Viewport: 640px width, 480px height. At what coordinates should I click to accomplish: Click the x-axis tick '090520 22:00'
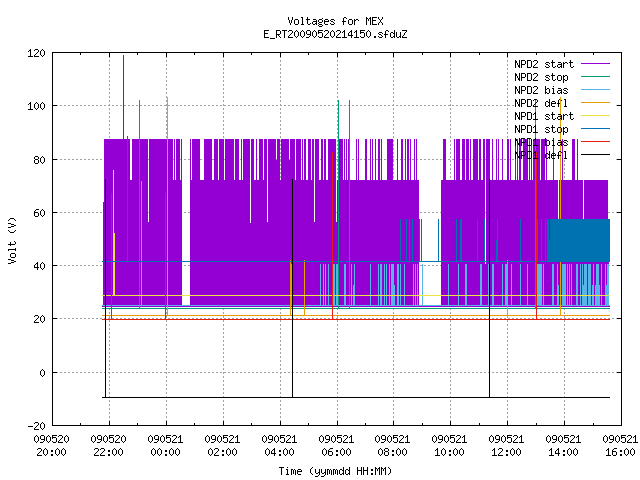[x=109, y=446]
